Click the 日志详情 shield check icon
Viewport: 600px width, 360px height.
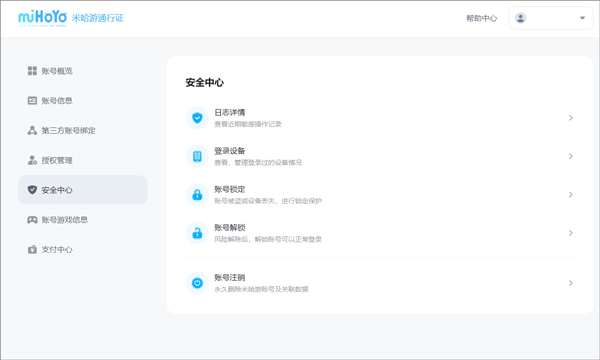click(197, 118)
